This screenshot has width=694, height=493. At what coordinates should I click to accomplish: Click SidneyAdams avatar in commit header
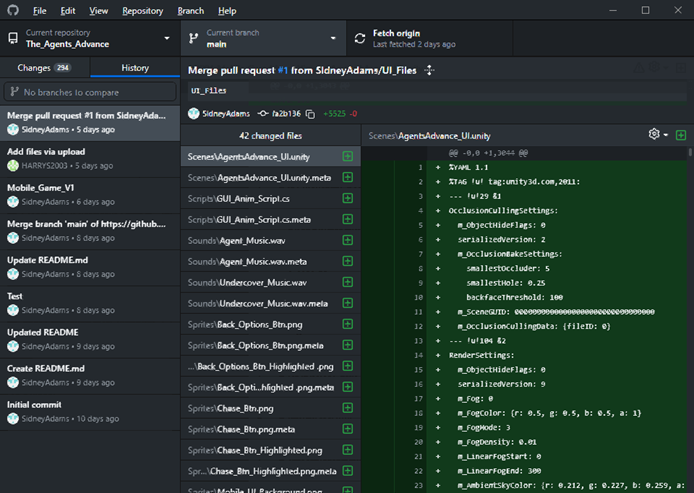pos(194,114)
